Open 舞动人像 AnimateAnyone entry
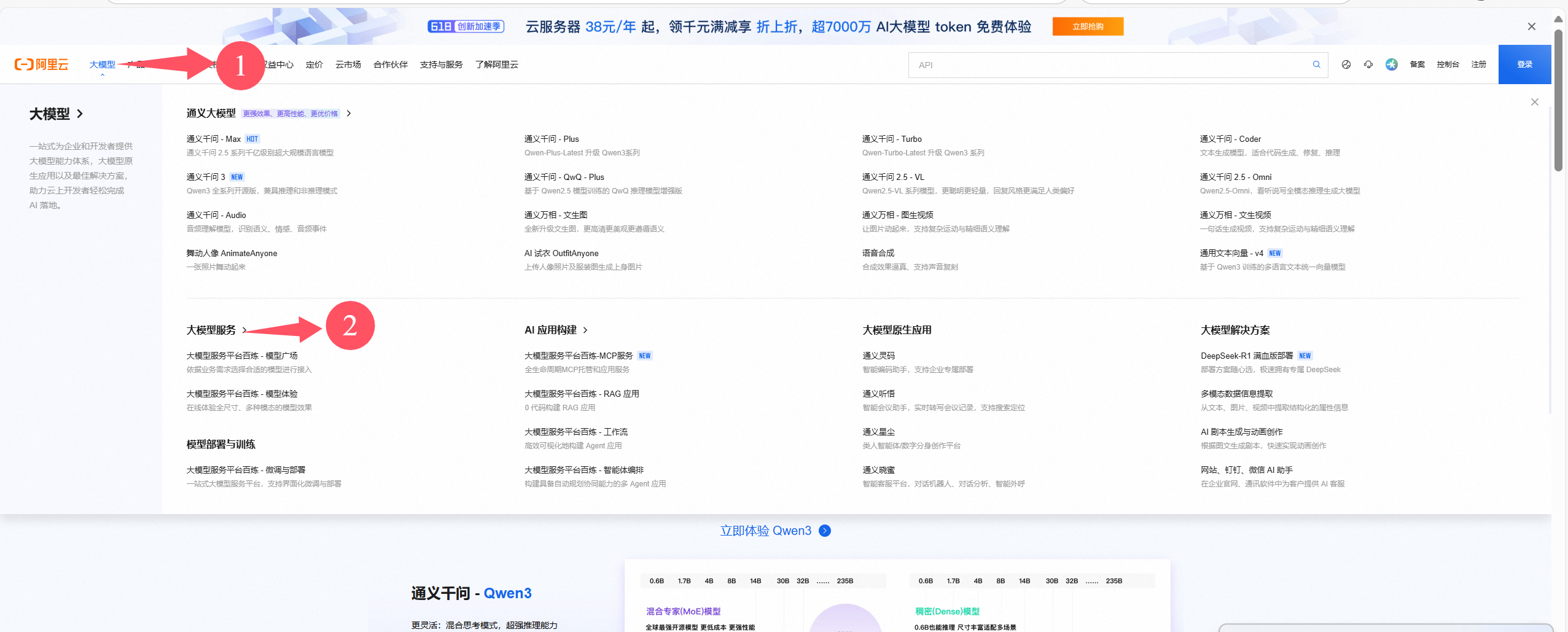This screenshot has width=1568, height=632. point(232,254)
